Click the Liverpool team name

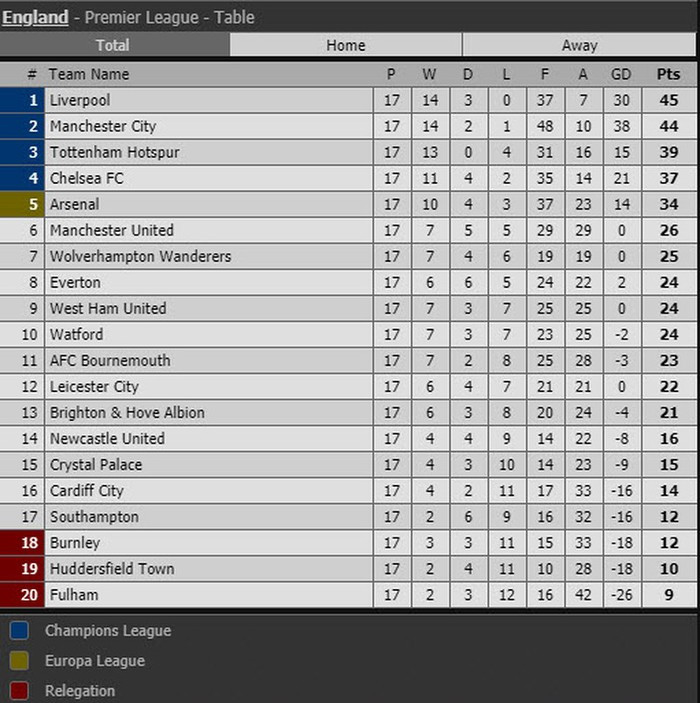(80, 100)
